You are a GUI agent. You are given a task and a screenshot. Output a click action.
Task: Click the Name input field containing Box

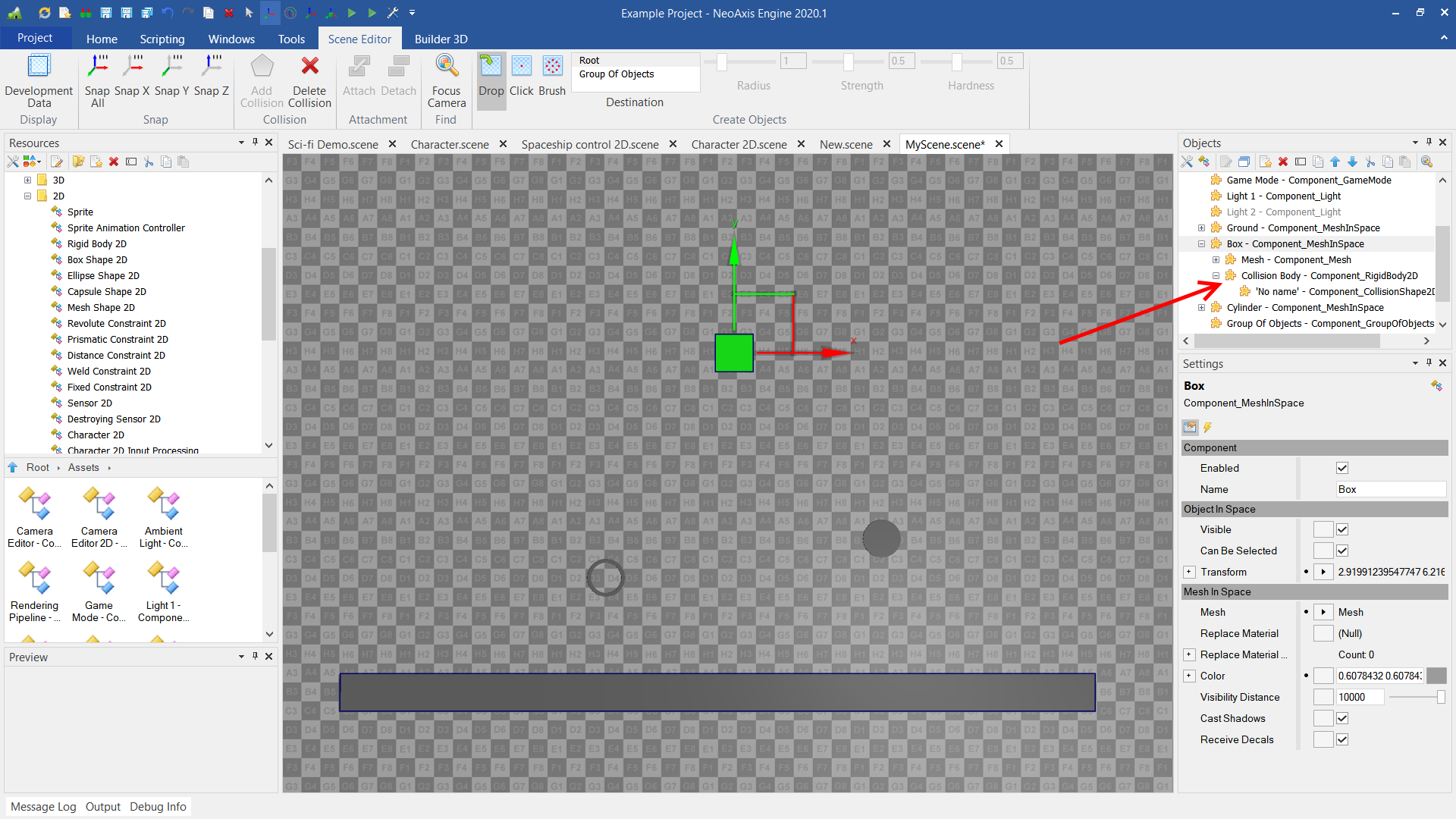point(1389,489)
